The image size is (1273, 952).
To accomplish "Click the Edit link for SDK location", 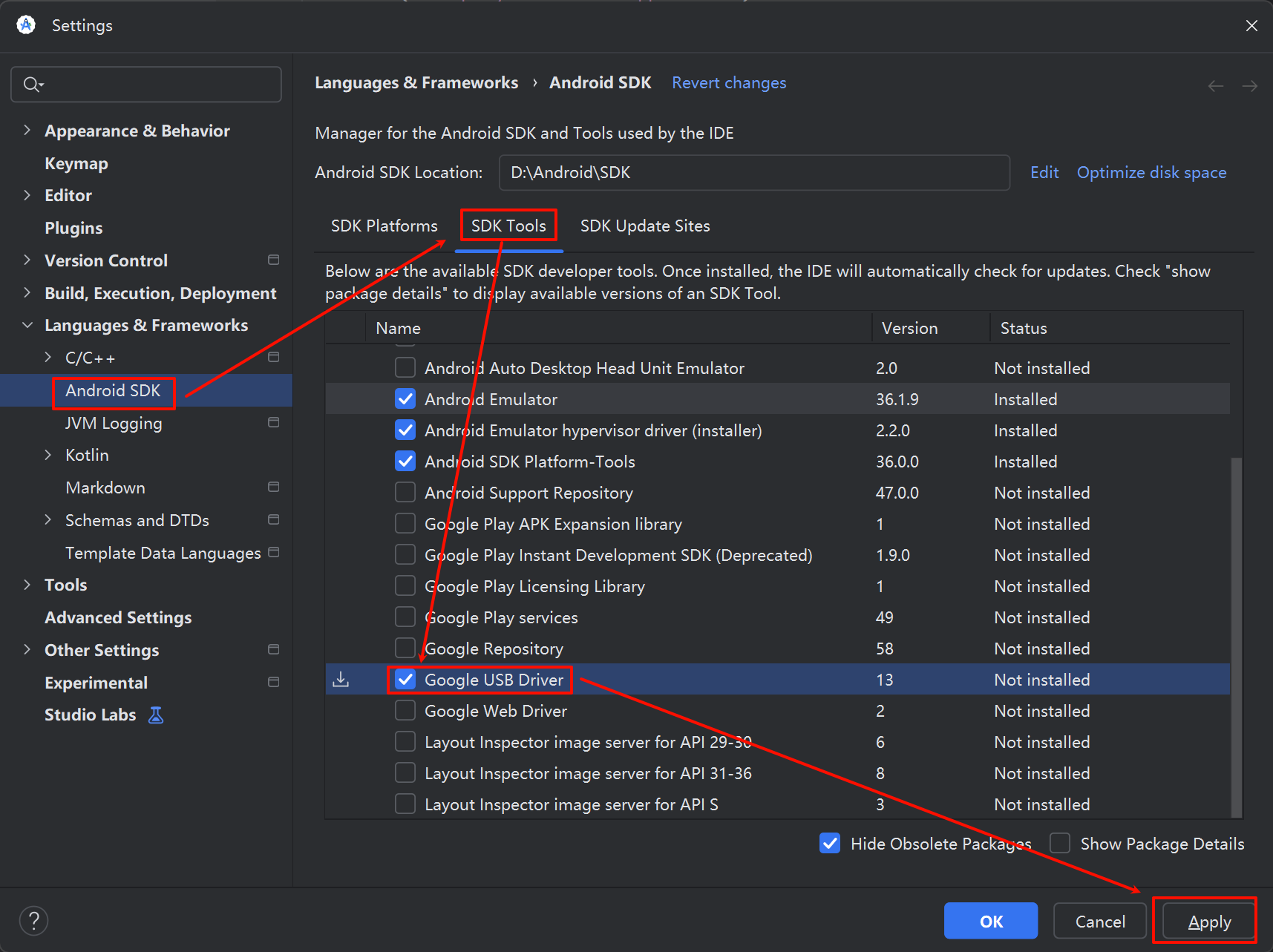I will 1044,172.
